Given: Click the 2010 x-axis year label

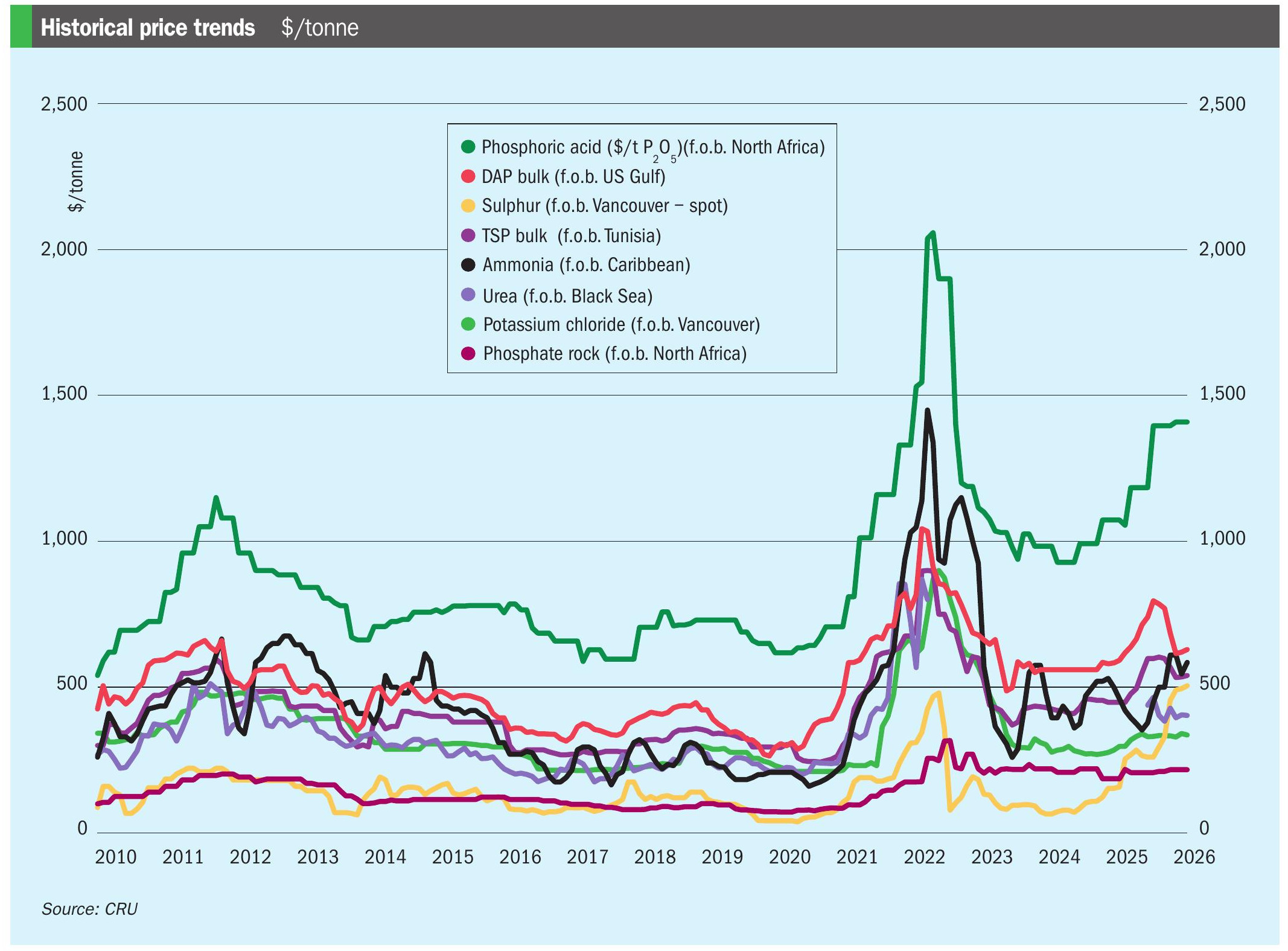Looking at the screenshot, I should pos(115,857).
